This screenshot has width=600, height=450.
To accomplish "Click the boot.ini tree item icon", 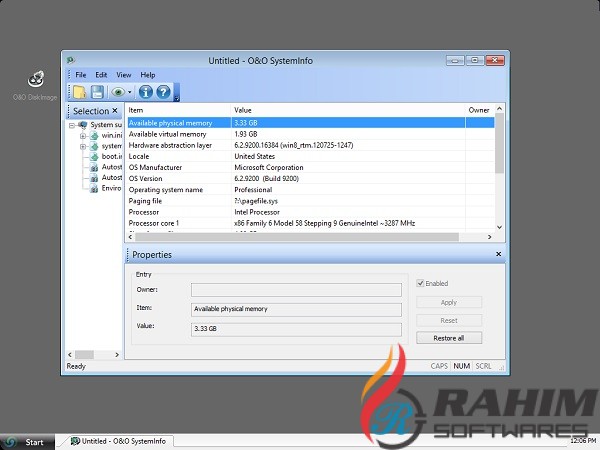I will point(94,157).
